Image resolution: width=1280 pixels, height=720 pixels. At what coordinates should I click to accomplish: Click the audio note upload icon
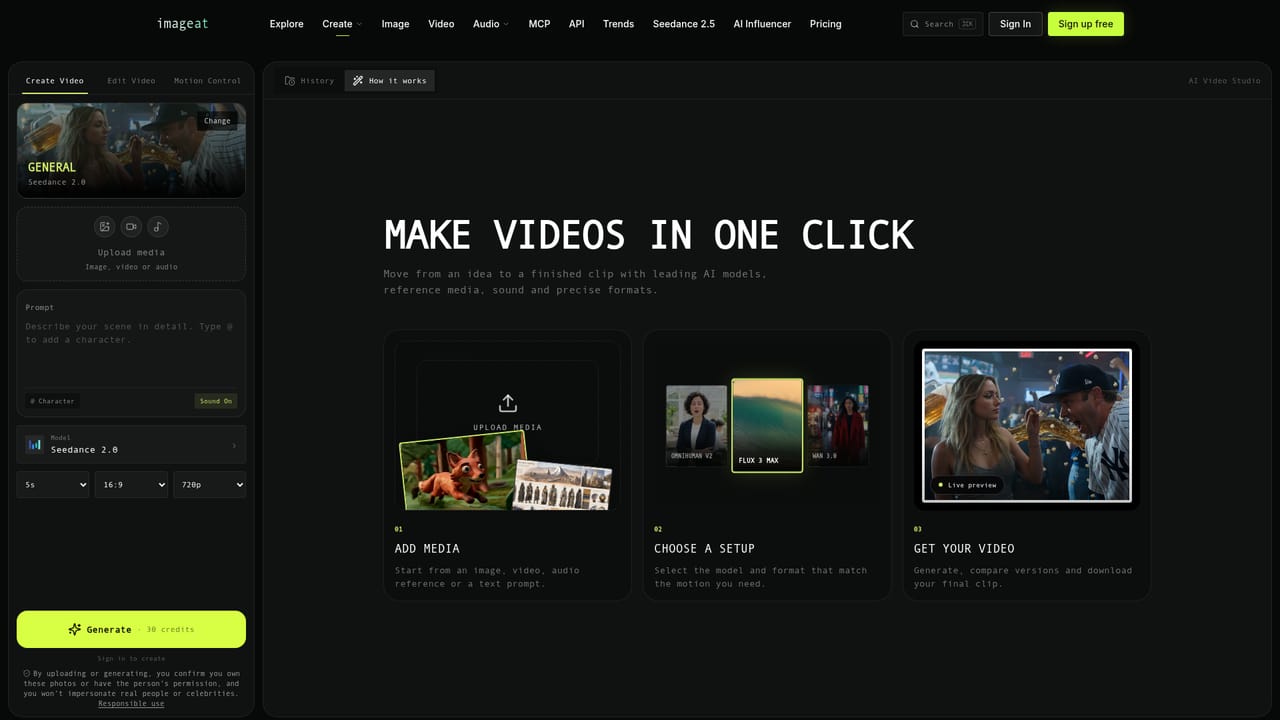tap(158, 227)
